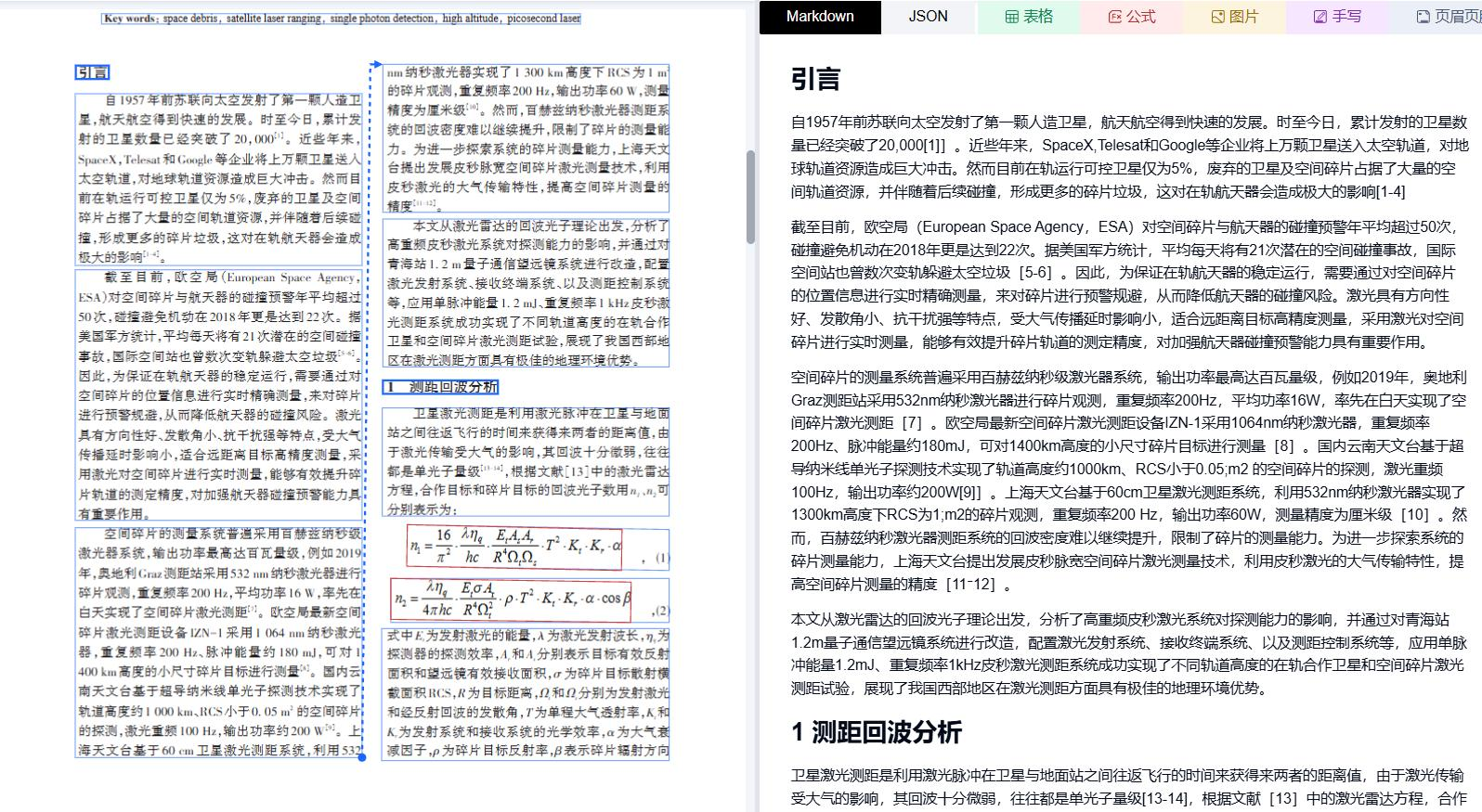Open the JSON result tab

pyautogui.click(x=928, y=17)
